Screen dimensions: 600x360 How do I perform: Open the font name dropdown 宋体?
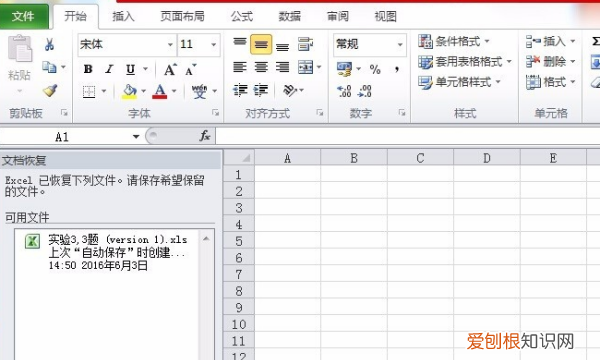[170, 44]
